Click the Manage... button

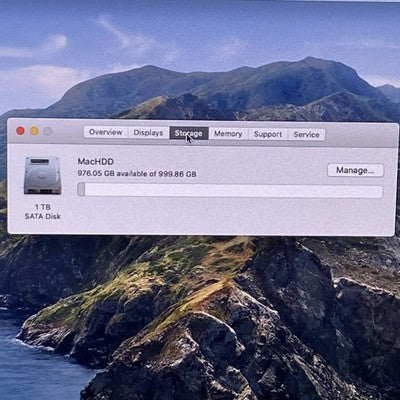[355, 170]
